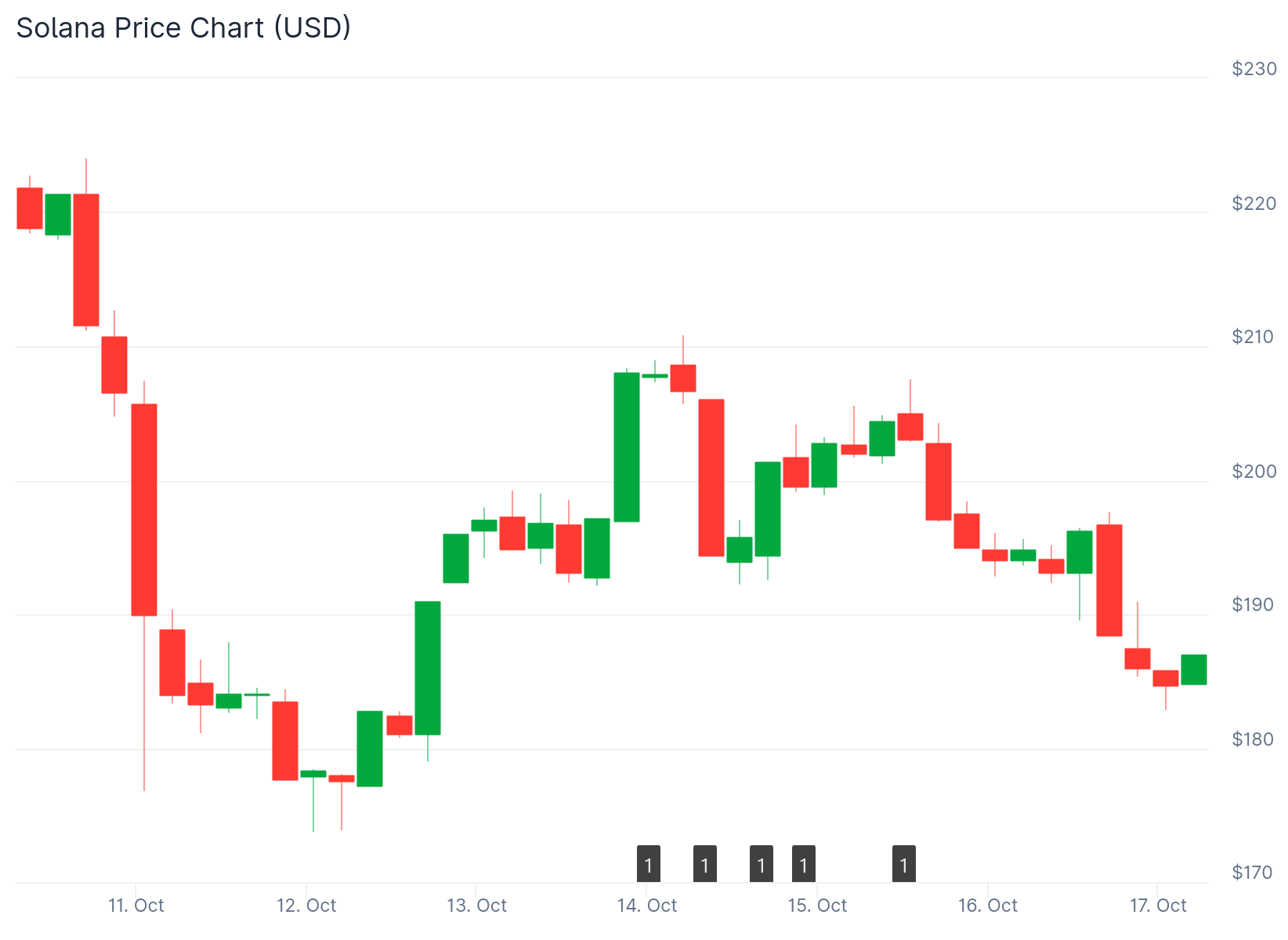Click the last green candle at the right edge
1288x940 pixels.
[x=1193, y=669]
